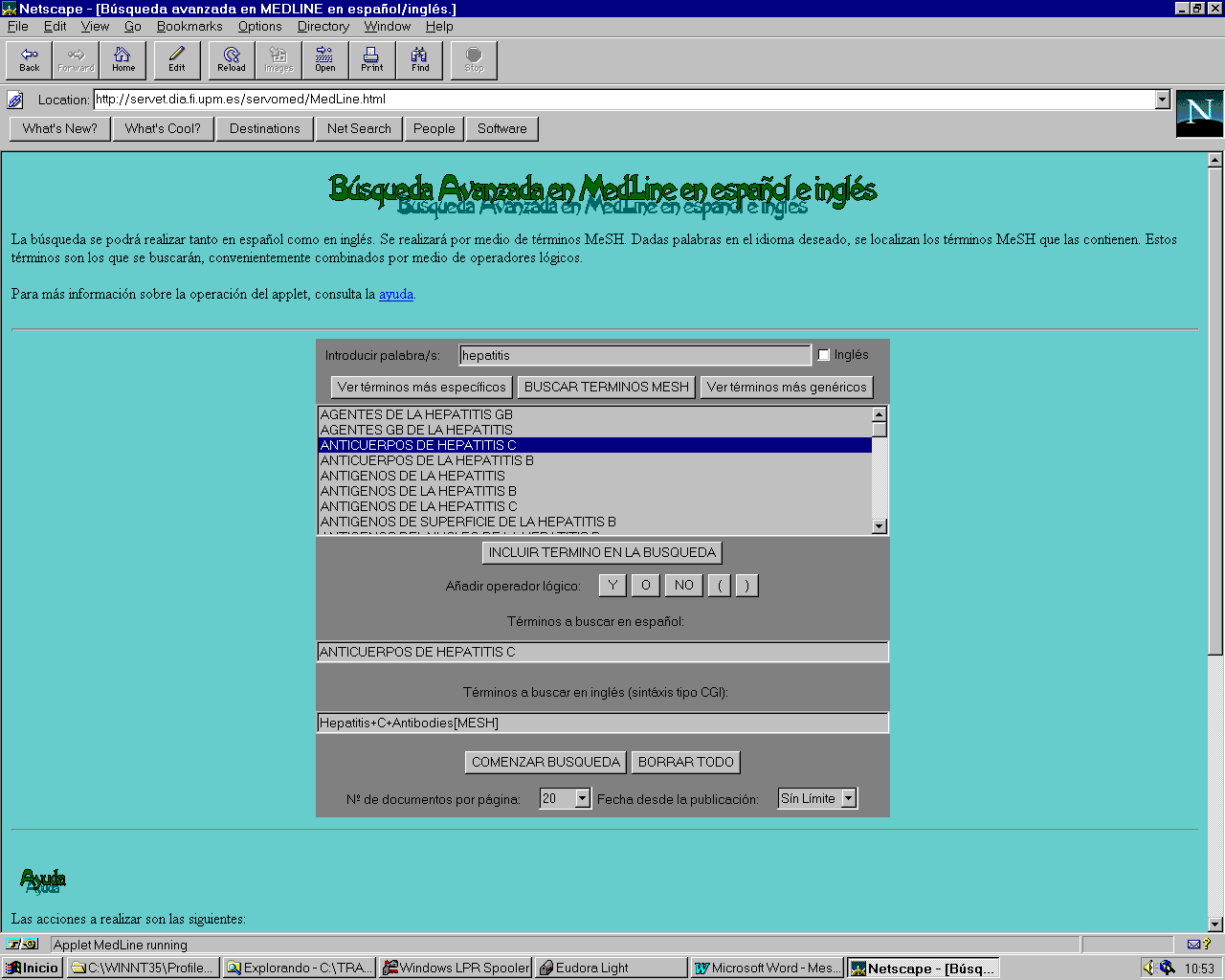Click the Reload page icon

[231, 60]
